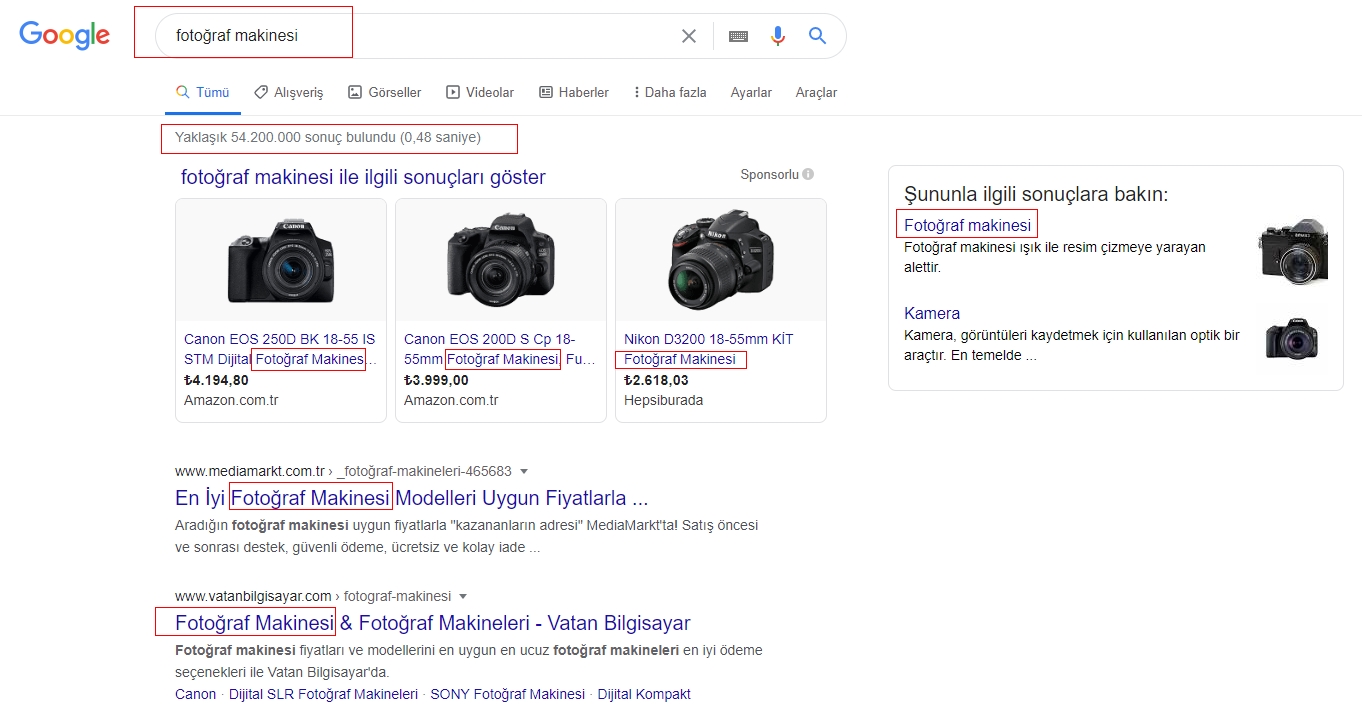Image resolution: width=1362 pixels, height=718 pixels.
Task: Click the Sponsorlu info icon
Action: point(808,174)
